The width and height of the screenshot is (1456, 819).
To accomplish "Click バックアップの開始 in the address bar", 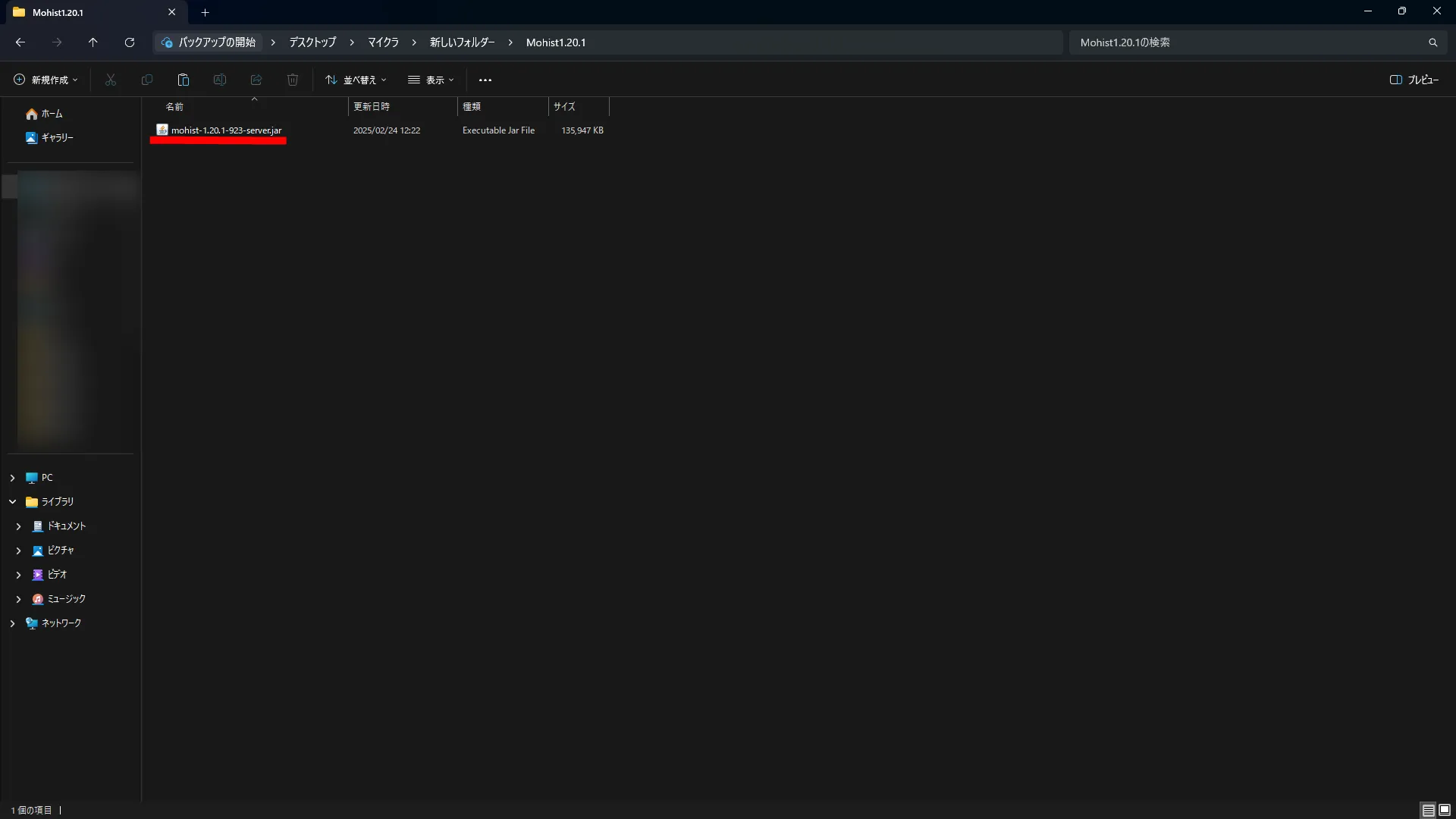I will click(209, 42).
